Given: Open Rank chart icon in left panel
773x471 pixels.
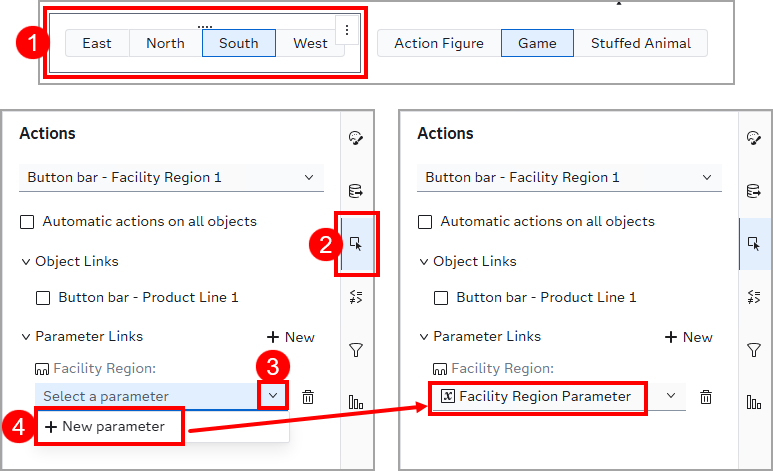Looking at the screenshot, I should coord(356,402).
